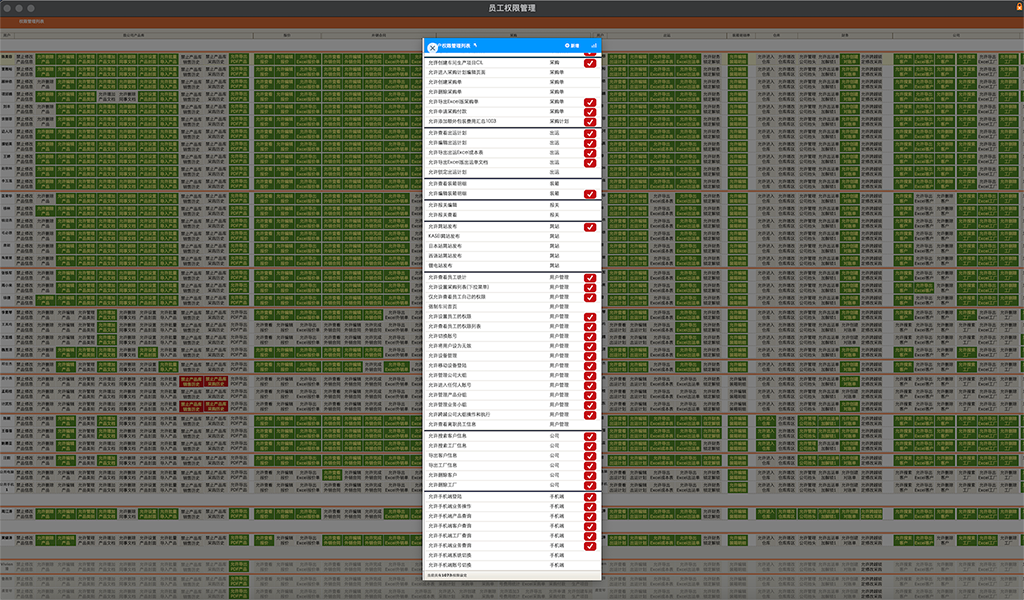Viewport: 1024px width, 600px height.
Task: Close the permission list popup with the X icon
Action: coord(432,48)
